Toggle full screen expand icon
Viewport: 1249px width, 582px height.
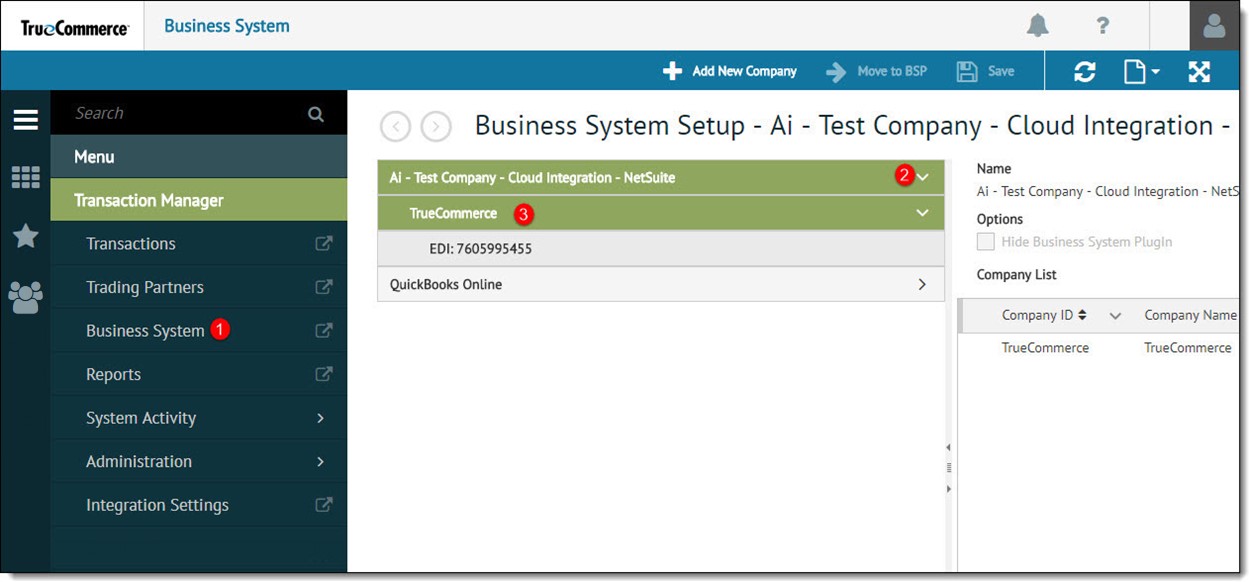click(x=1199, y=71)
